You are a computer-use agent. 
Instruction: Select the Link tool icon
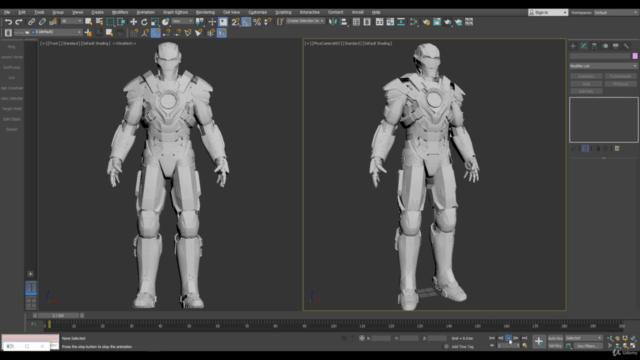pyautogui.click(x=31, y=22)
